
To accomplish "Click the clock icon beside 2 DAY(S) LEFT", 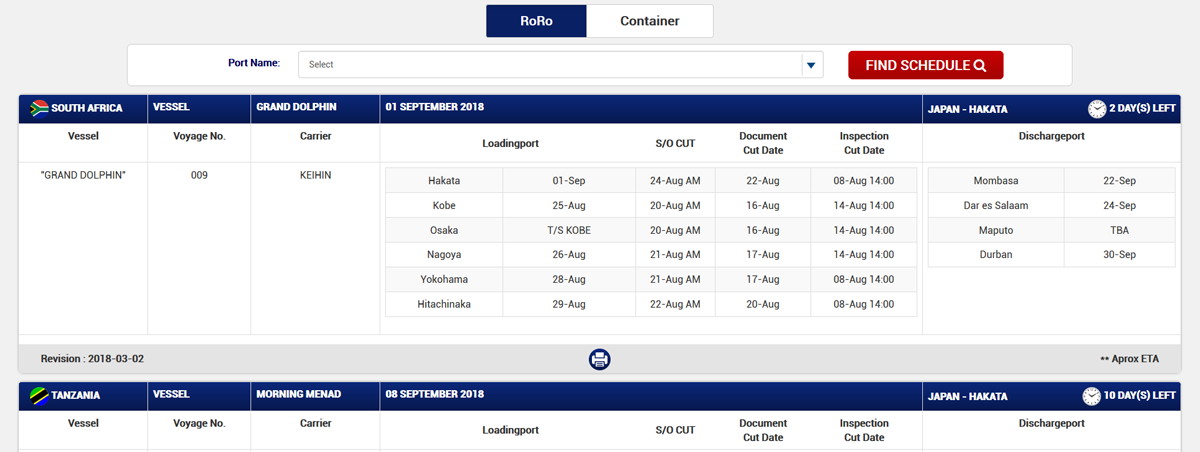I will click(1097, 108).
